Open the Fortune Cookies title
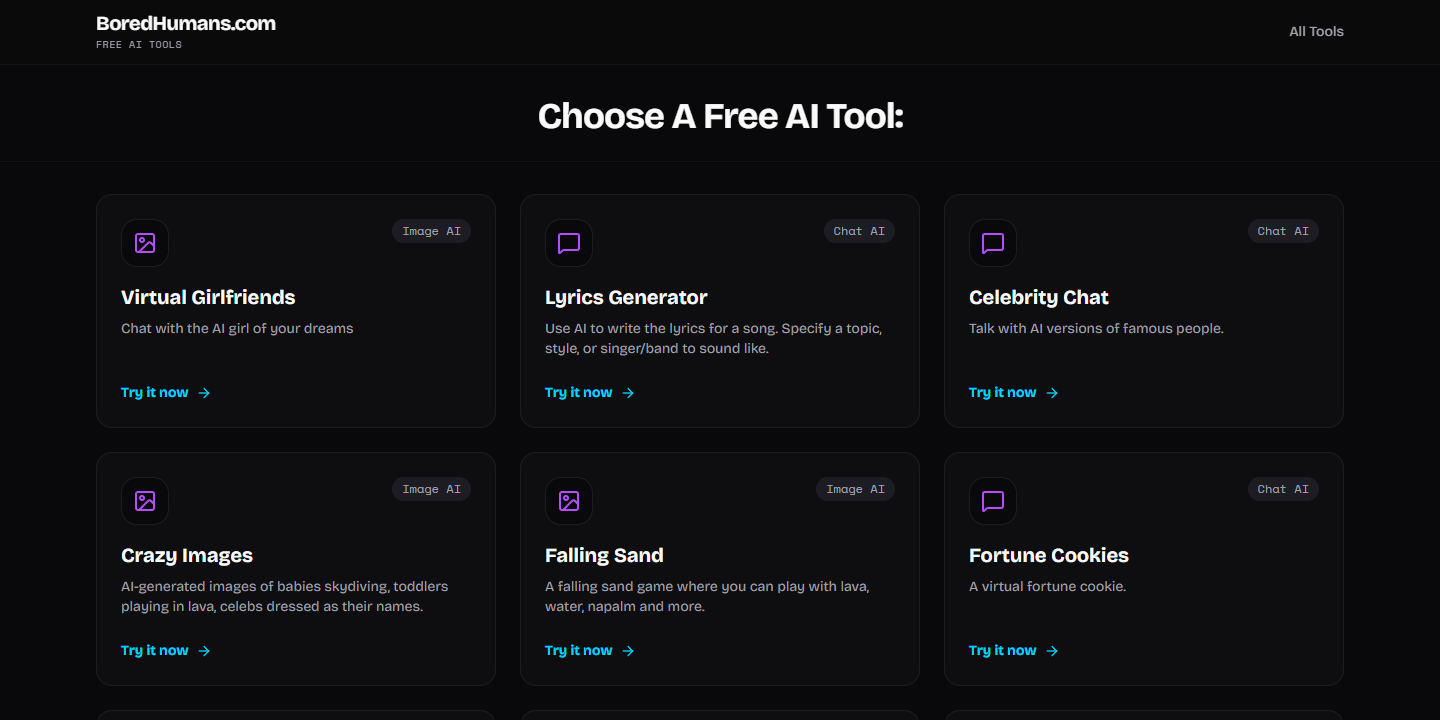1440x720 pixels. pyautogui.click(x=1049, y=555)
